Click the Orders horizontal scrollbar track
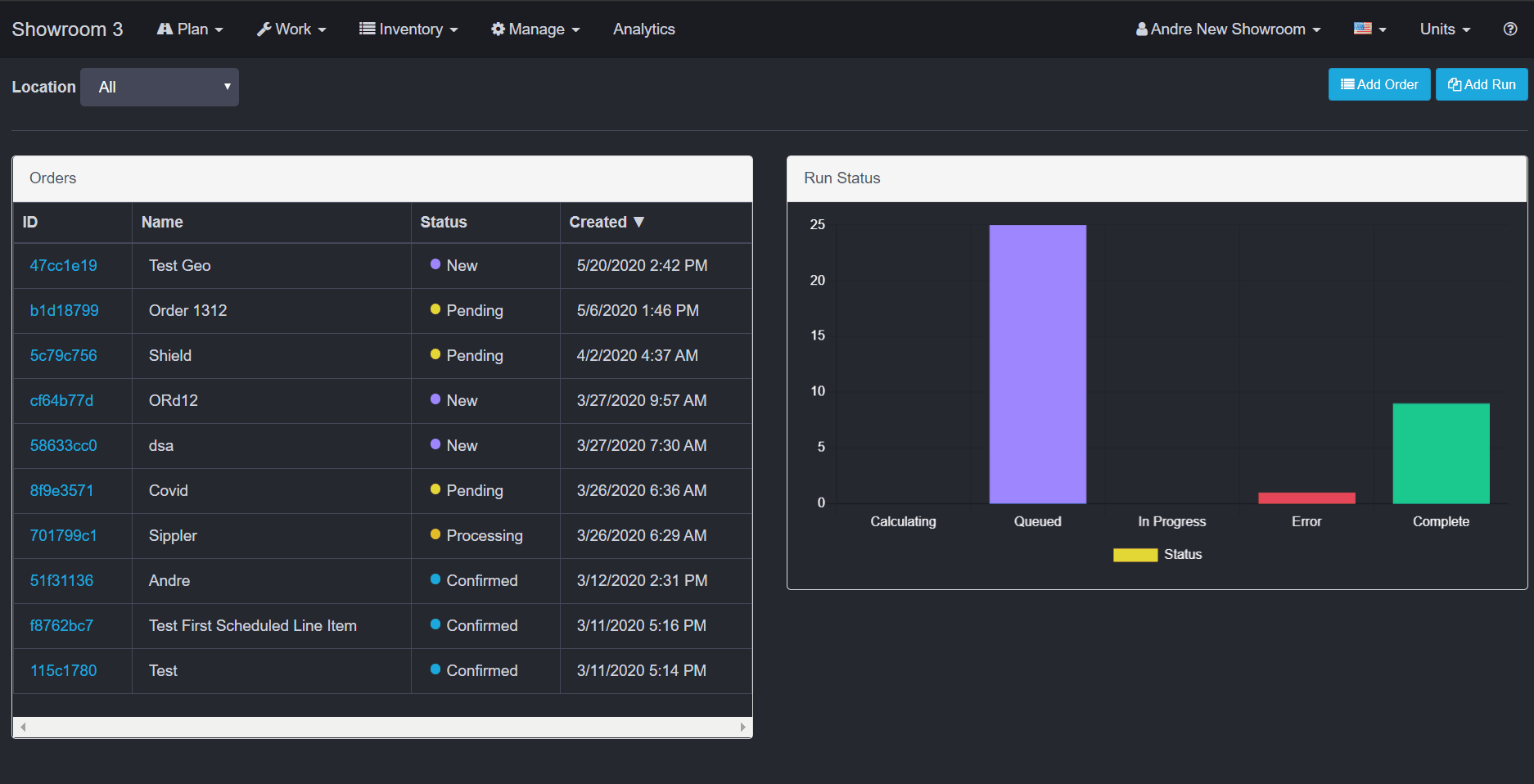 point(382,727)
